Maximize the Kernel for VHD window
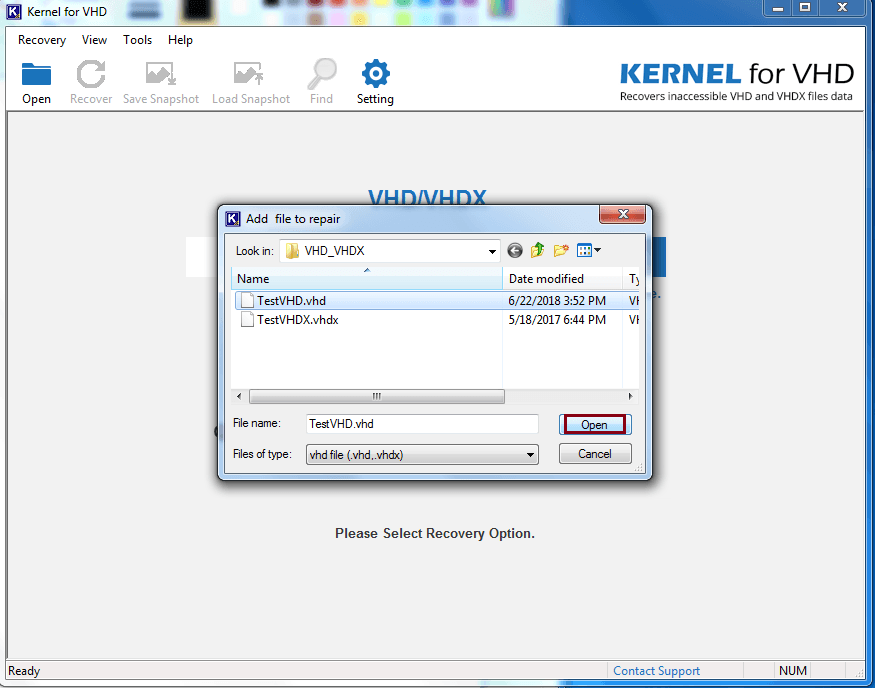 pos(805,8)
